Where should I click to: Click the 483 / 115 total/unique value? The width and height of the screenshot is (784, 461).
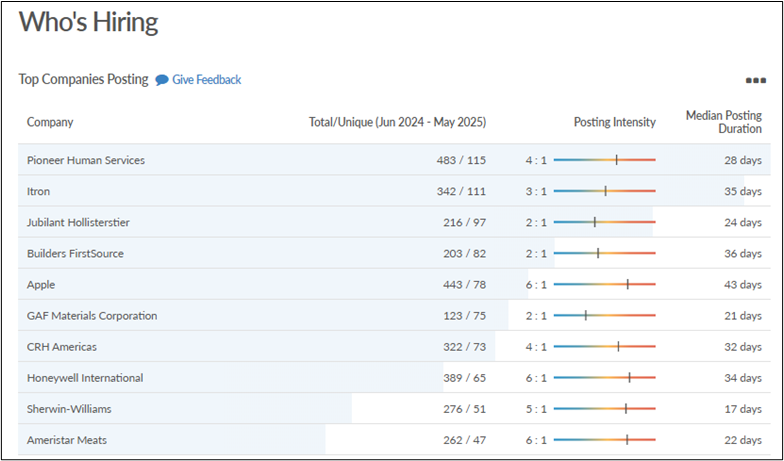[461, 160]
